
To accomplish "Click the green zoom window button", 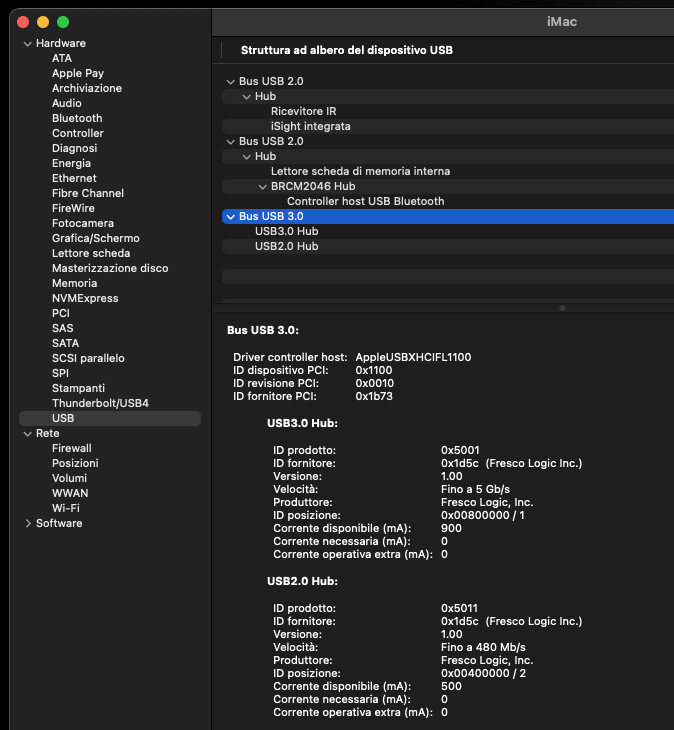I will click(63, 21).
